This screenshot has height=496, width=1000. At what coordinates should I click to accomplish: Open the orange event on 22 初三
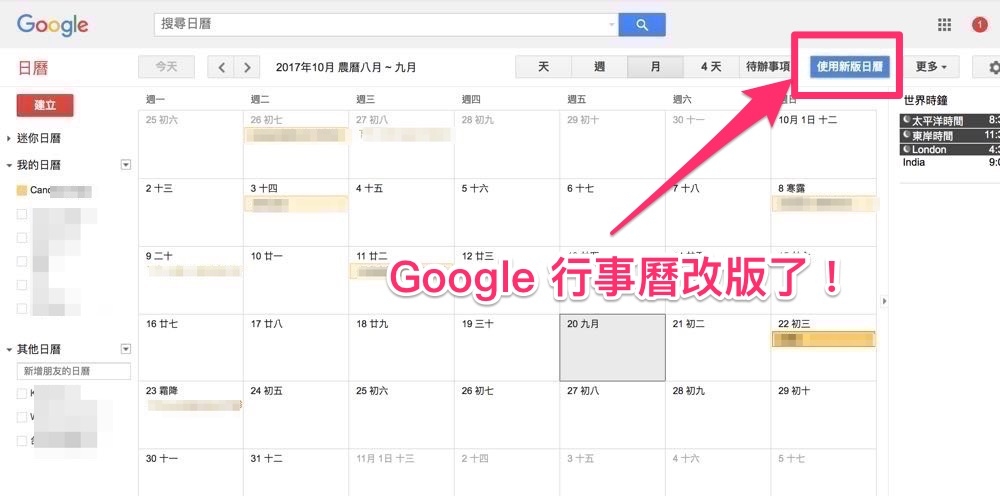click(x=823, y=339)
